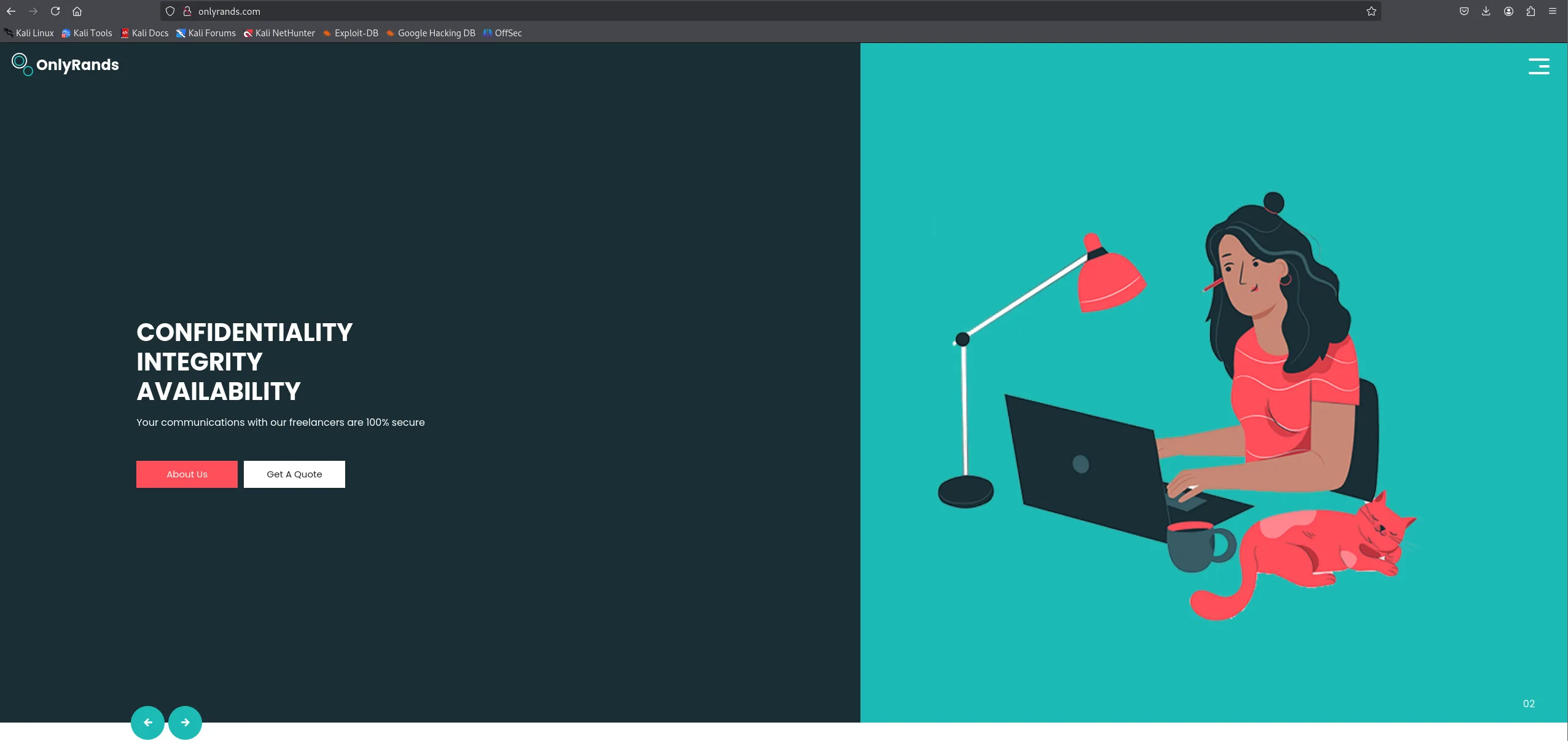1568x741 pixels.
Task: Click the shield tracking protection icon
Action: 170,11
